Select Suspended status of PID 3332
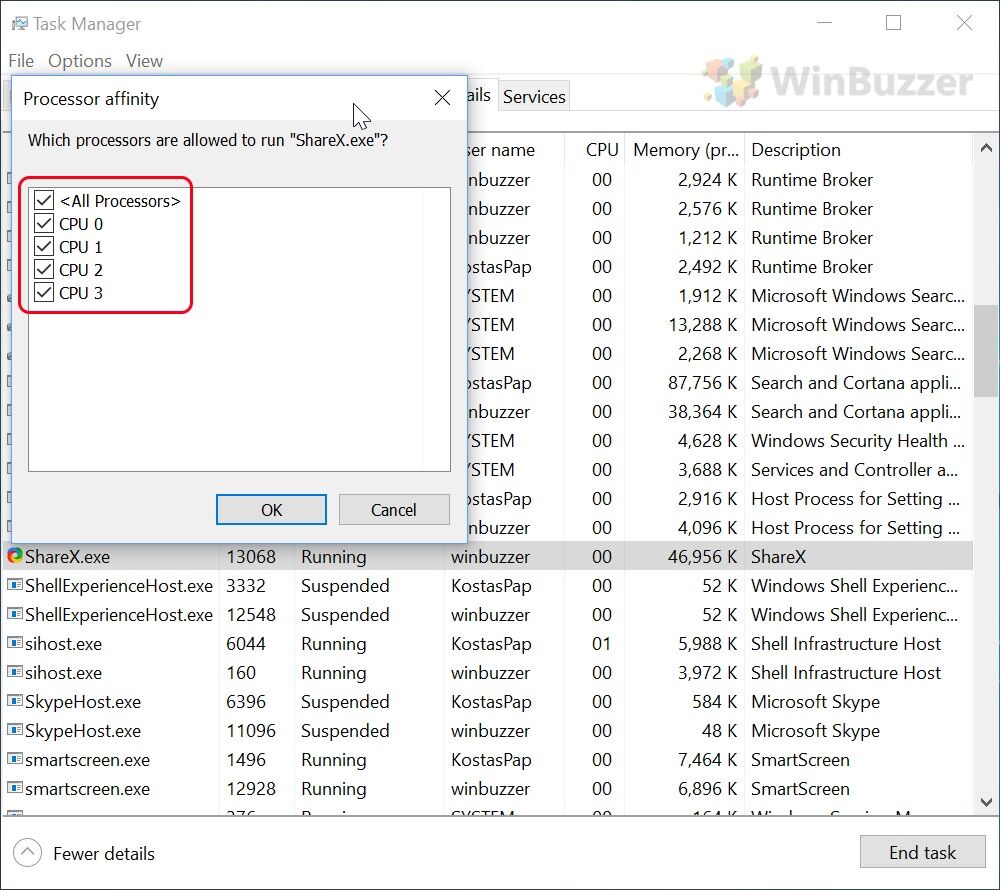 345,586
